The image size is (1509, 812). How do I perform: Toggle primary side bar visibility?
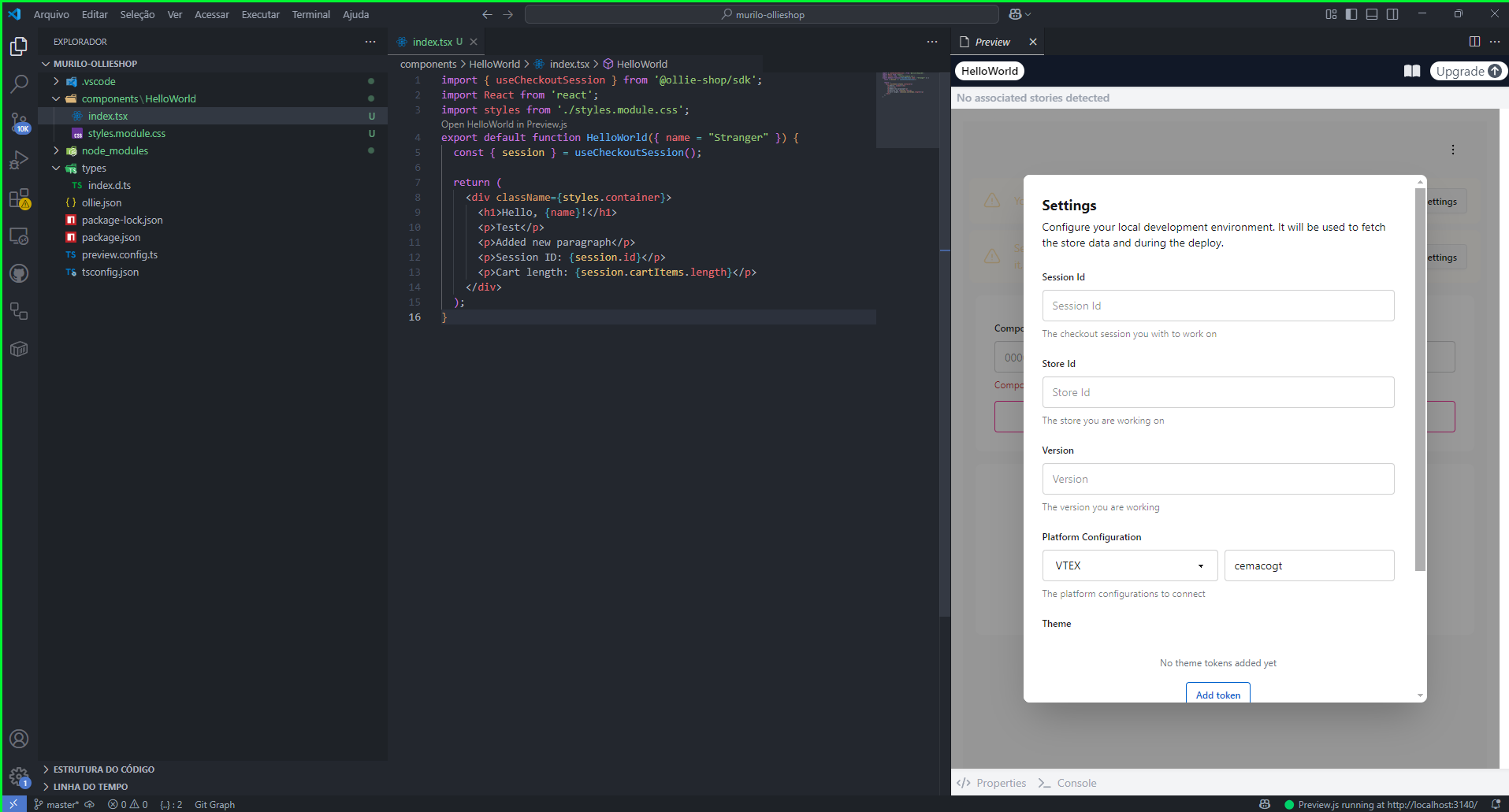1351,14
